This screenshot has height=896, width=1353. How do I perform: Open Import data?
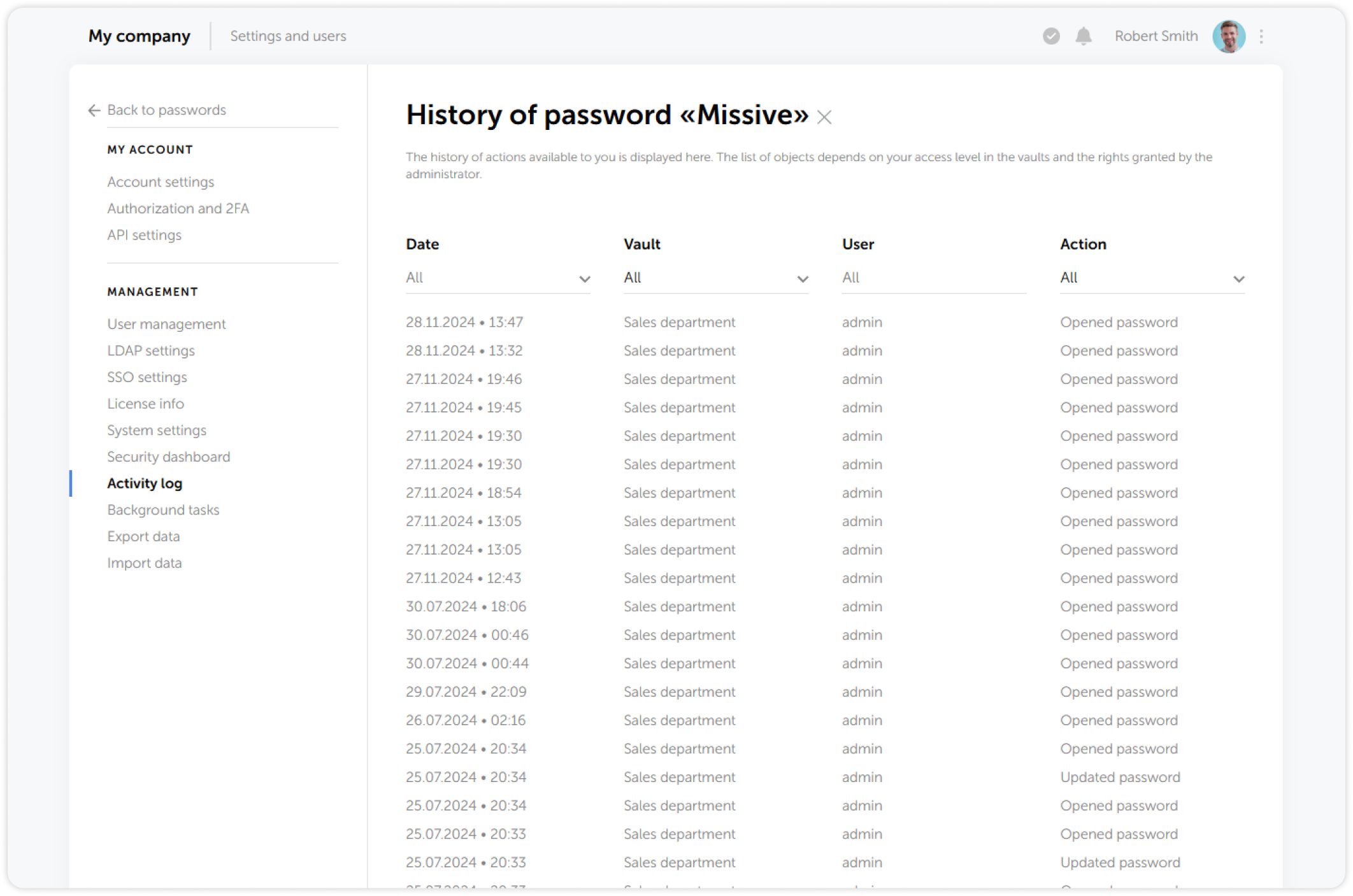pos(145,562)
